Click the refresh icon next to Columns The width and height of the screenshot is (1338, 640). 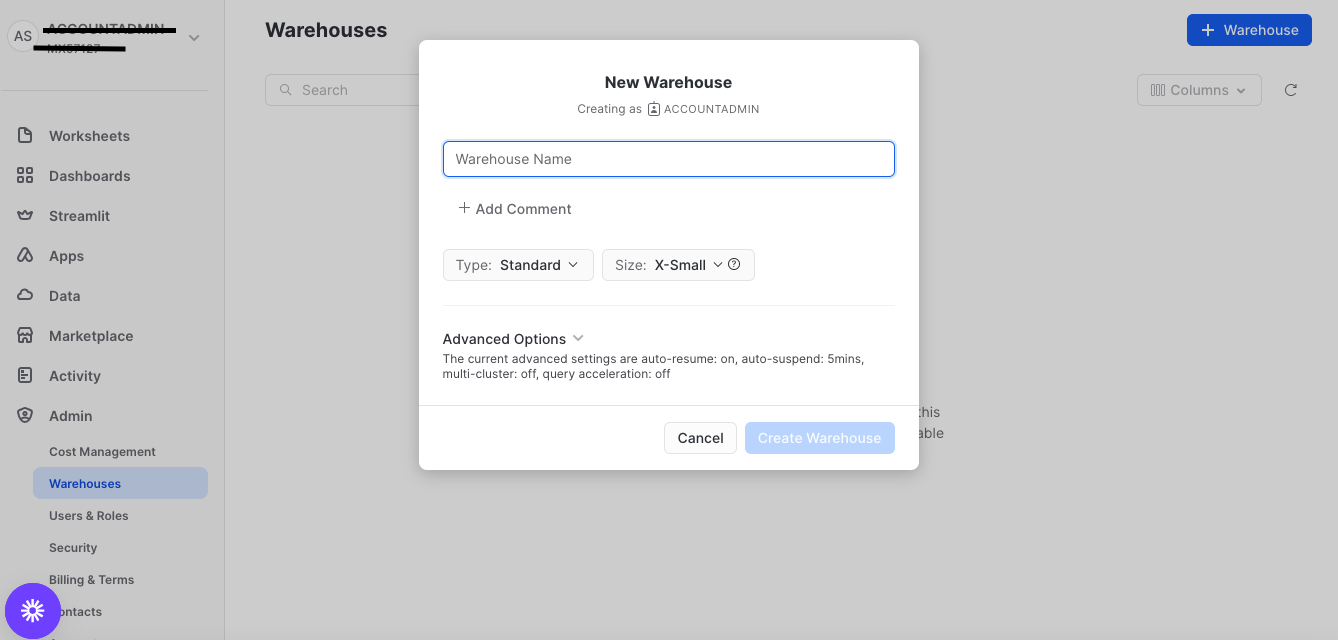1290,90
